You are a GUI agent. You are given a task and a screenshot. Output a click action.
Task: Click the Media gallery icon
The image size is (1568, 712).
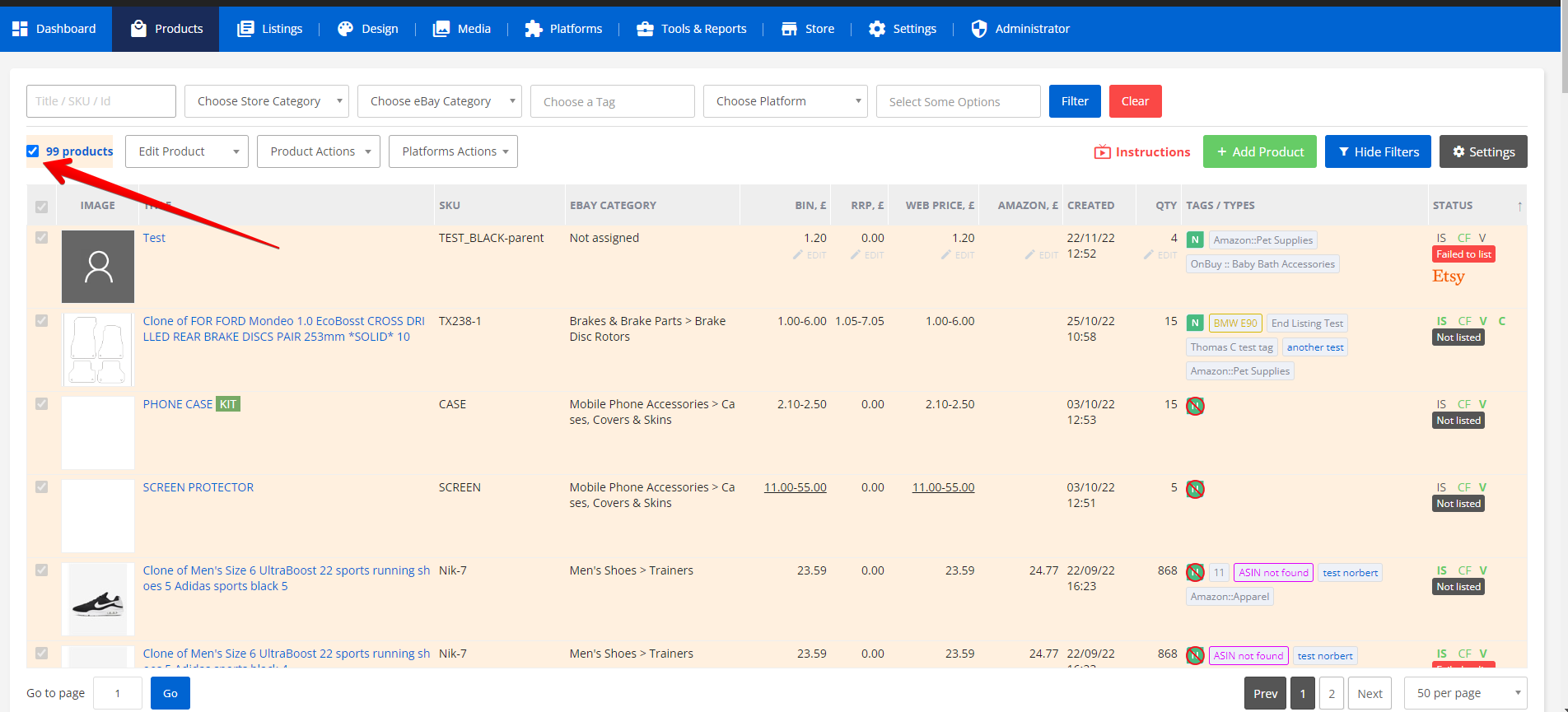441,29
